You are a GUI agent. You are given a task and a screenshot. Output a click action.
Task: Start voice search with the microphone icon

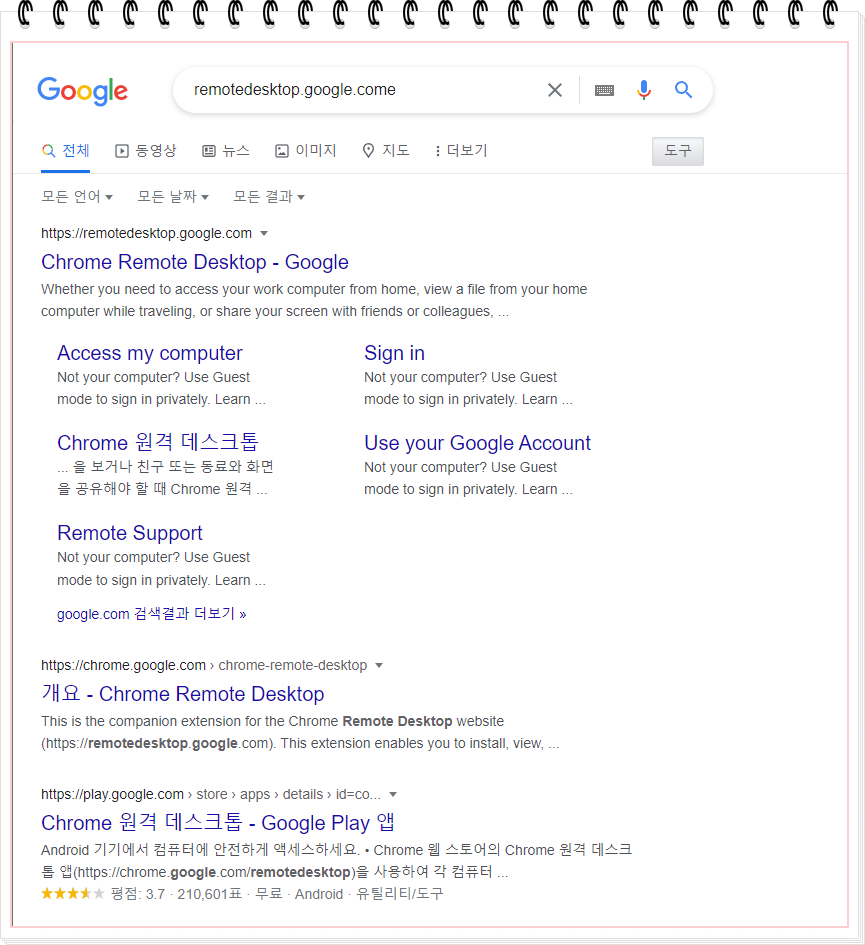click(x=644, y=90)
